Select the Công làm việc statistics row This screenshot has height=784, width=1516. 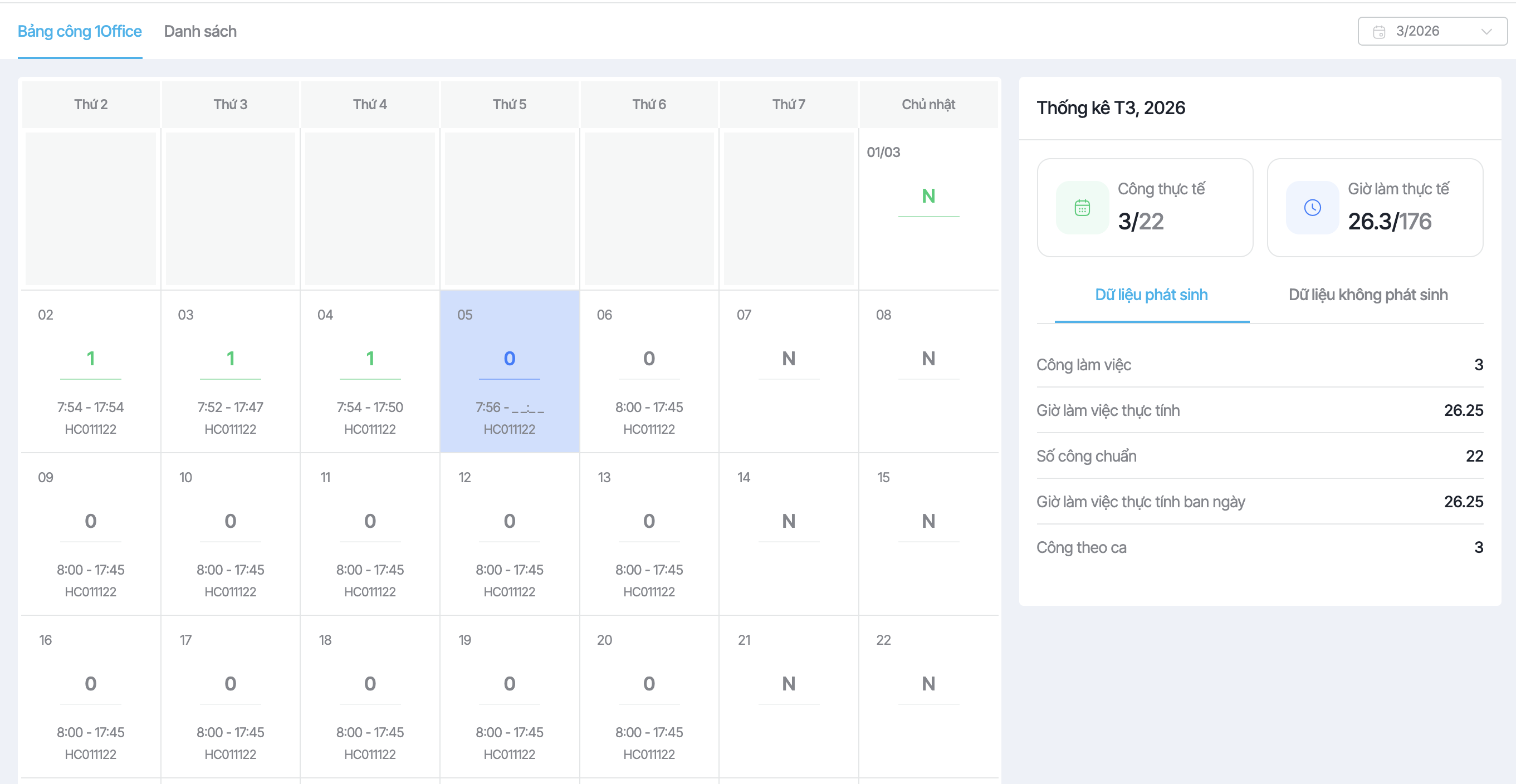pyautogui.click(x=1259, y=365)
